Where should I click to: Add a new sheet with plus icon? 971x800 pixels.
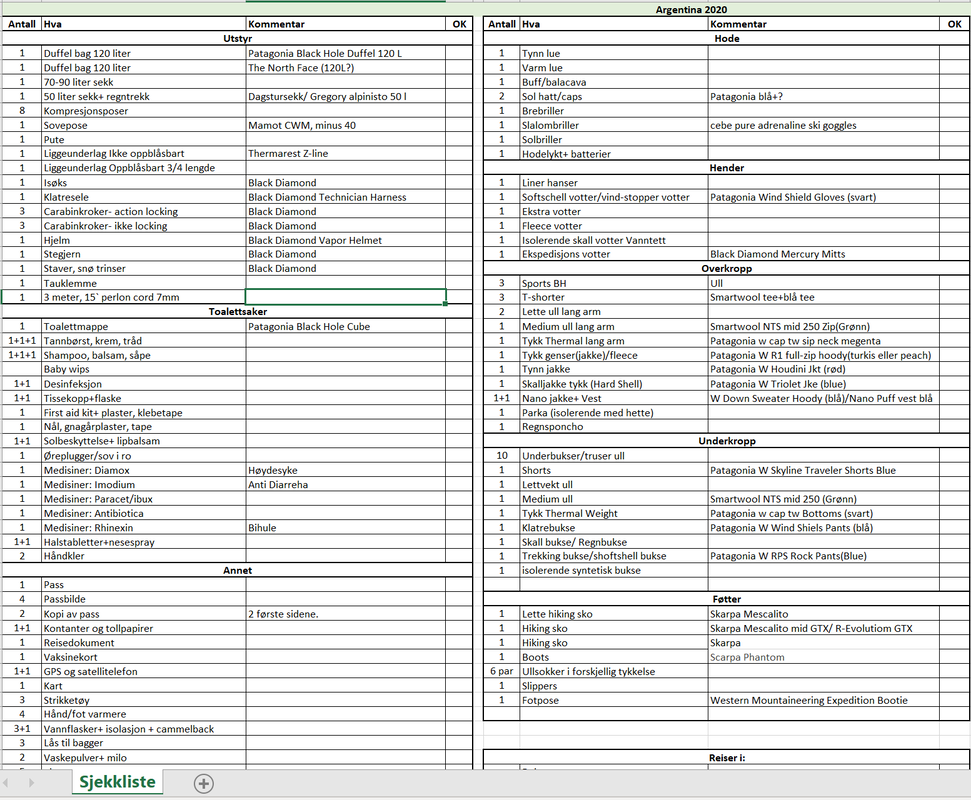point(204,783)
